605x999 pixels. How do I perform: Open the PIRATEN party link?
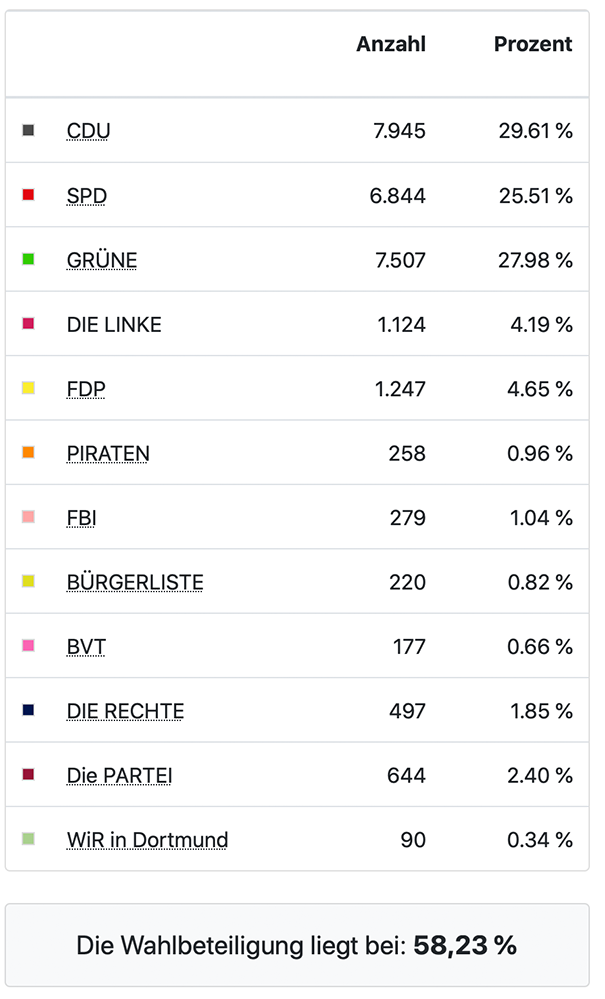[x=108, y=453]
